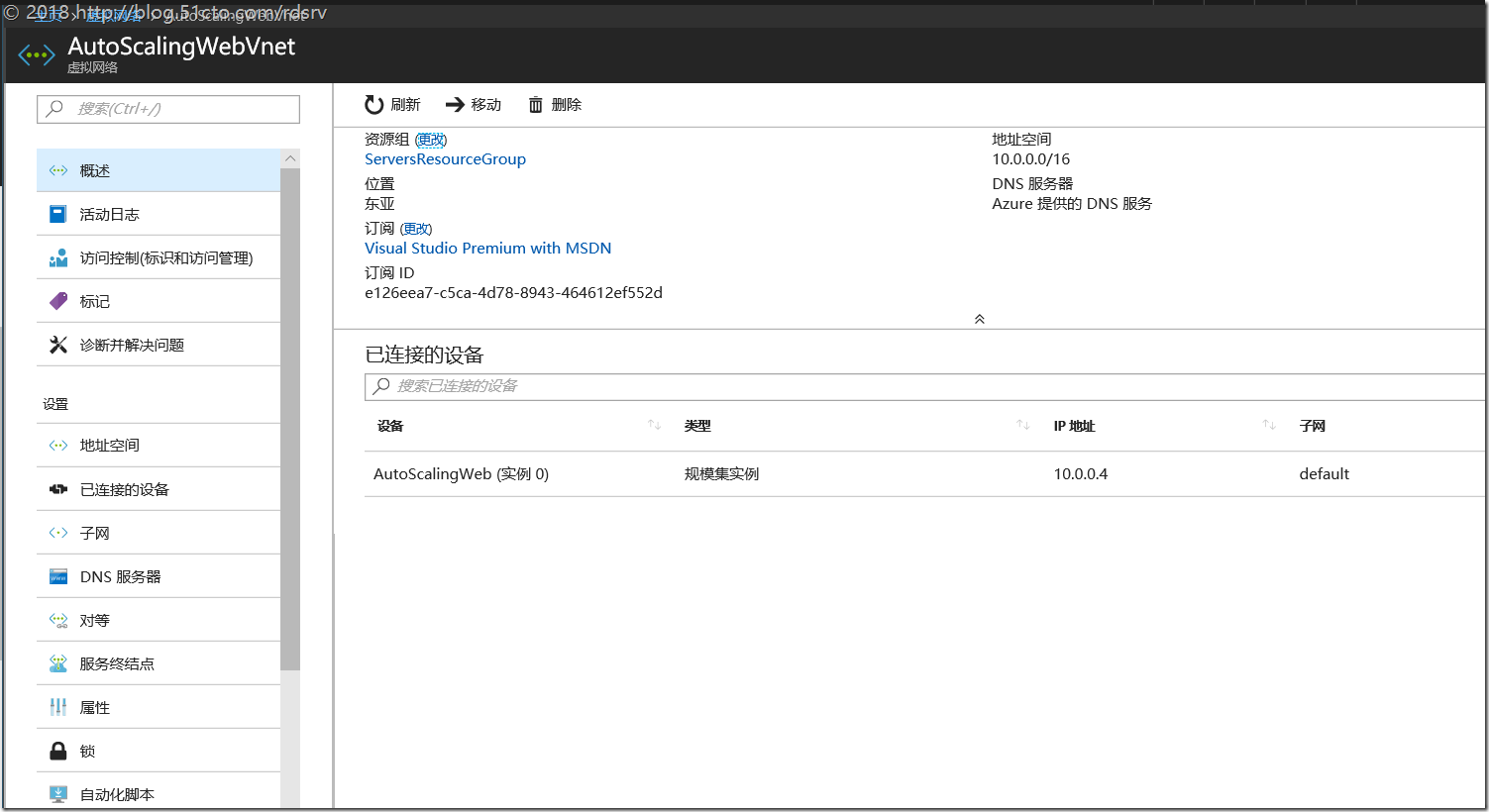The image size is (1489, 812).
Task: Click 更改 link next to 资源组
Action: [x=431, y=140]
